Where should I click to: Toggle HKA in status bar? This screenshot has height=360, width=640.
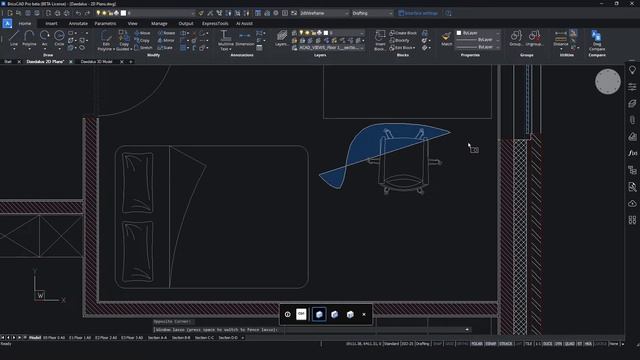pyautogui.click(x=588, y=344)
